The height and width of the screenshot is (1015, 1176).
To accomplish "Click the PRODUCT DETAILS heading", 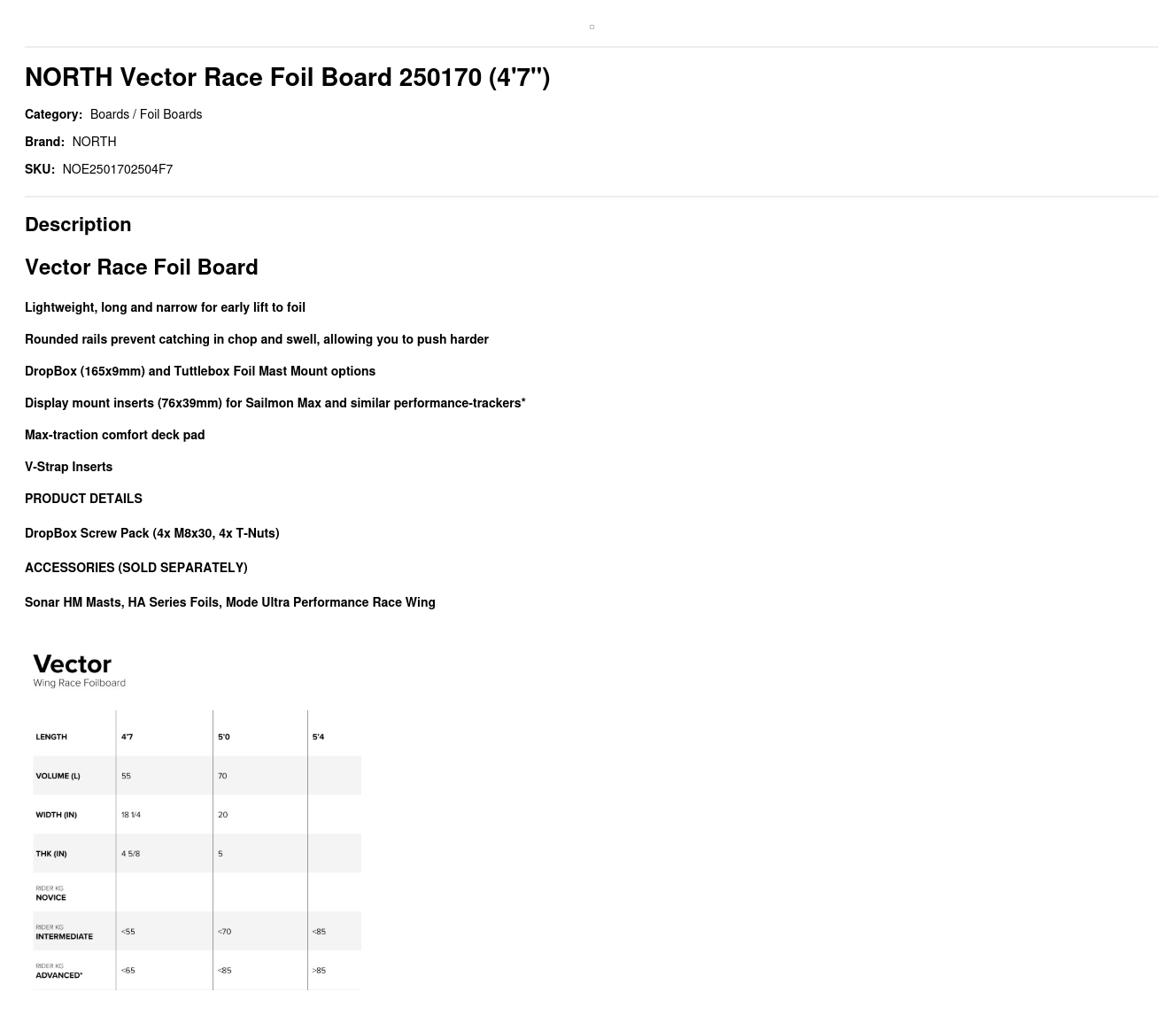I will [83, 499].
